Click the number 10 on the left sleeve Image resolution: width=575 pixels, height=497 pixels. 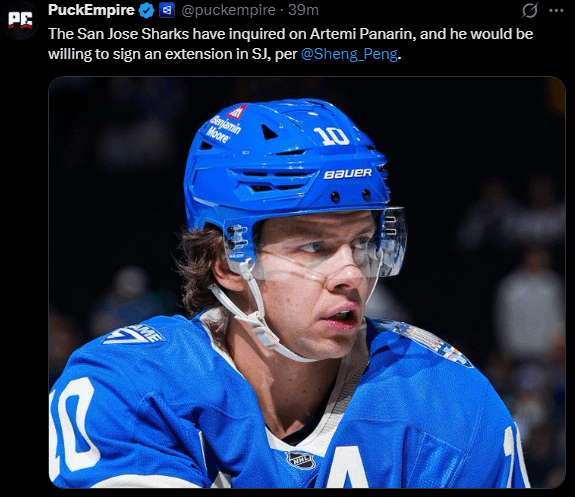pos(73,427)
